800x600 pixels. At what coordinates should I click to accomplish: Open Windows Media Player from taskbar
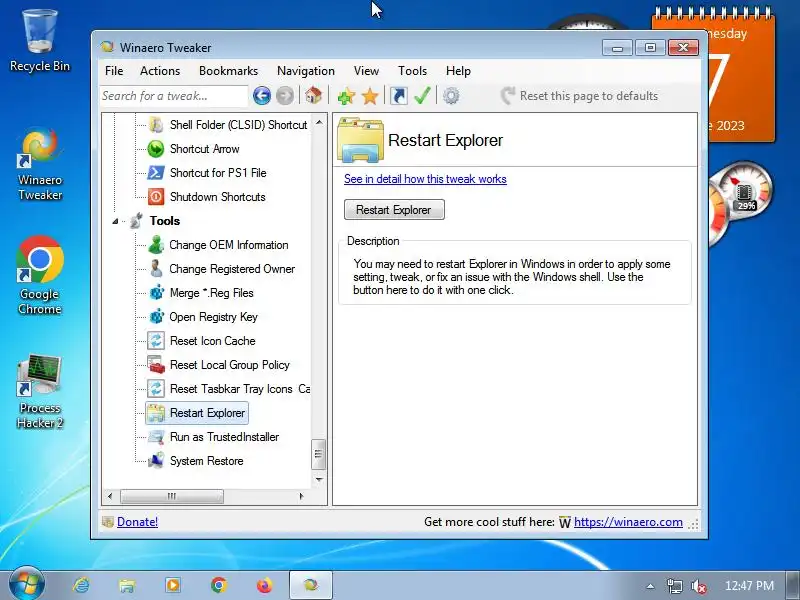coord(173,585)
